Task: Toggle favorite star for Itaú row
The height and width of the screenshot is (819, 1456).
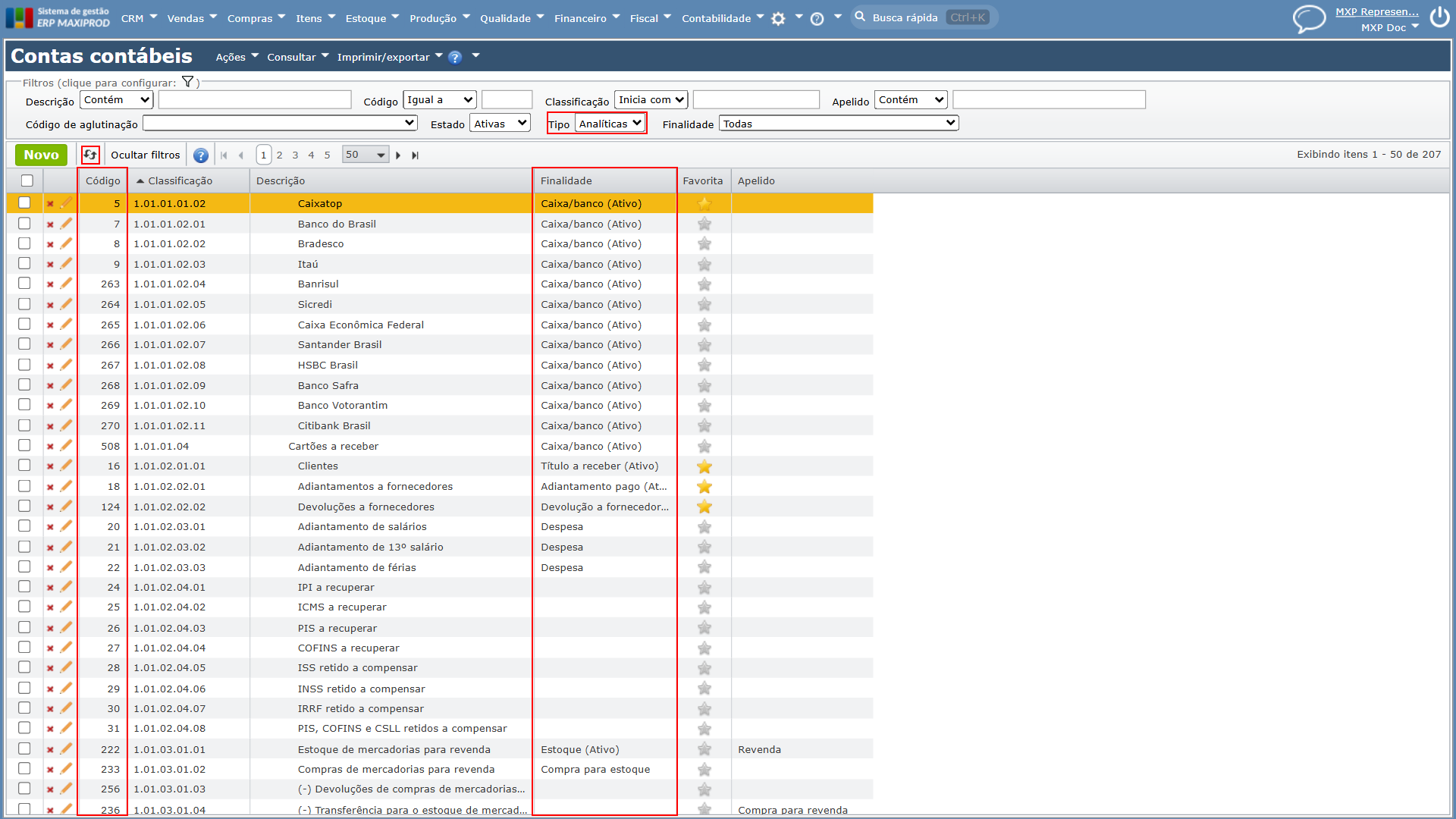Action: pyautogui.click(x=704, y=265)
